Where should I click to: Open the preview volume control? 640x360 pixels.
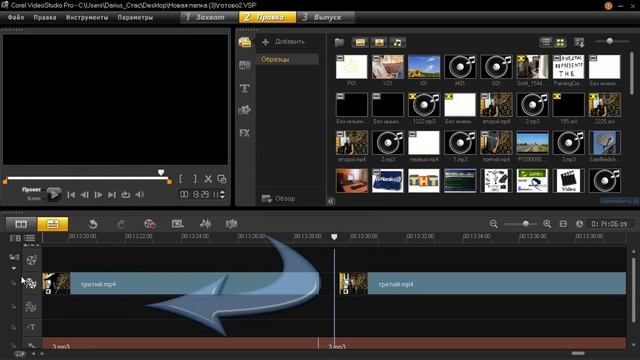(140, 195)
